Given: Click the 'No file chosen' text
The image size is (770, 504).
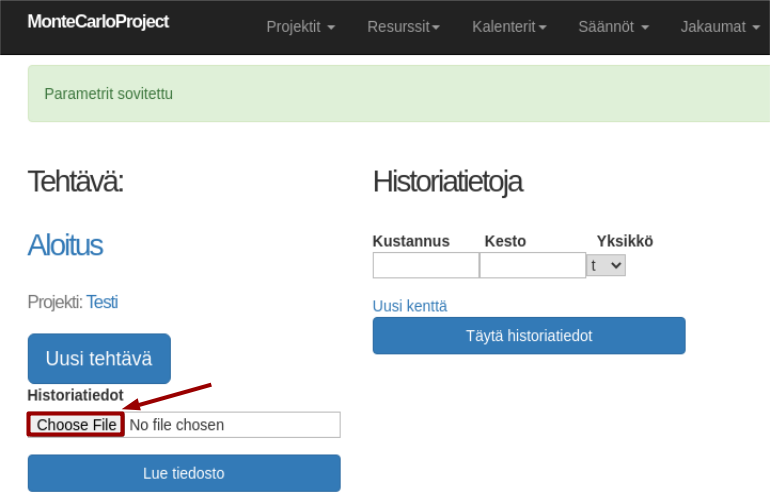Looking at the screenshot, I should click(177, 425).
